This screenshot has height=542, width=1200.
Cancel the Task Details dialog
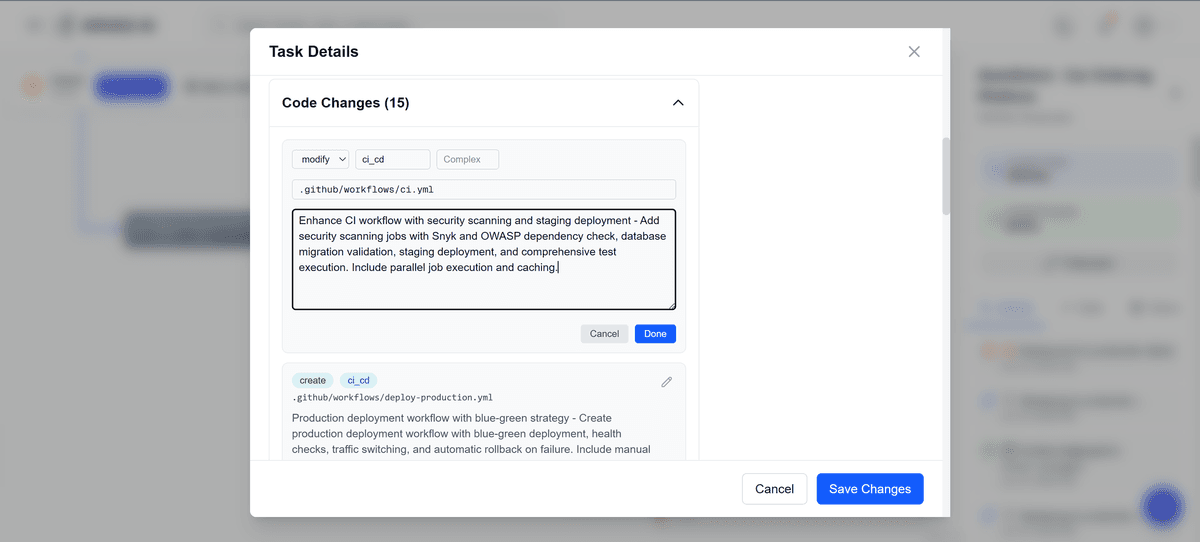pos(774,489)
